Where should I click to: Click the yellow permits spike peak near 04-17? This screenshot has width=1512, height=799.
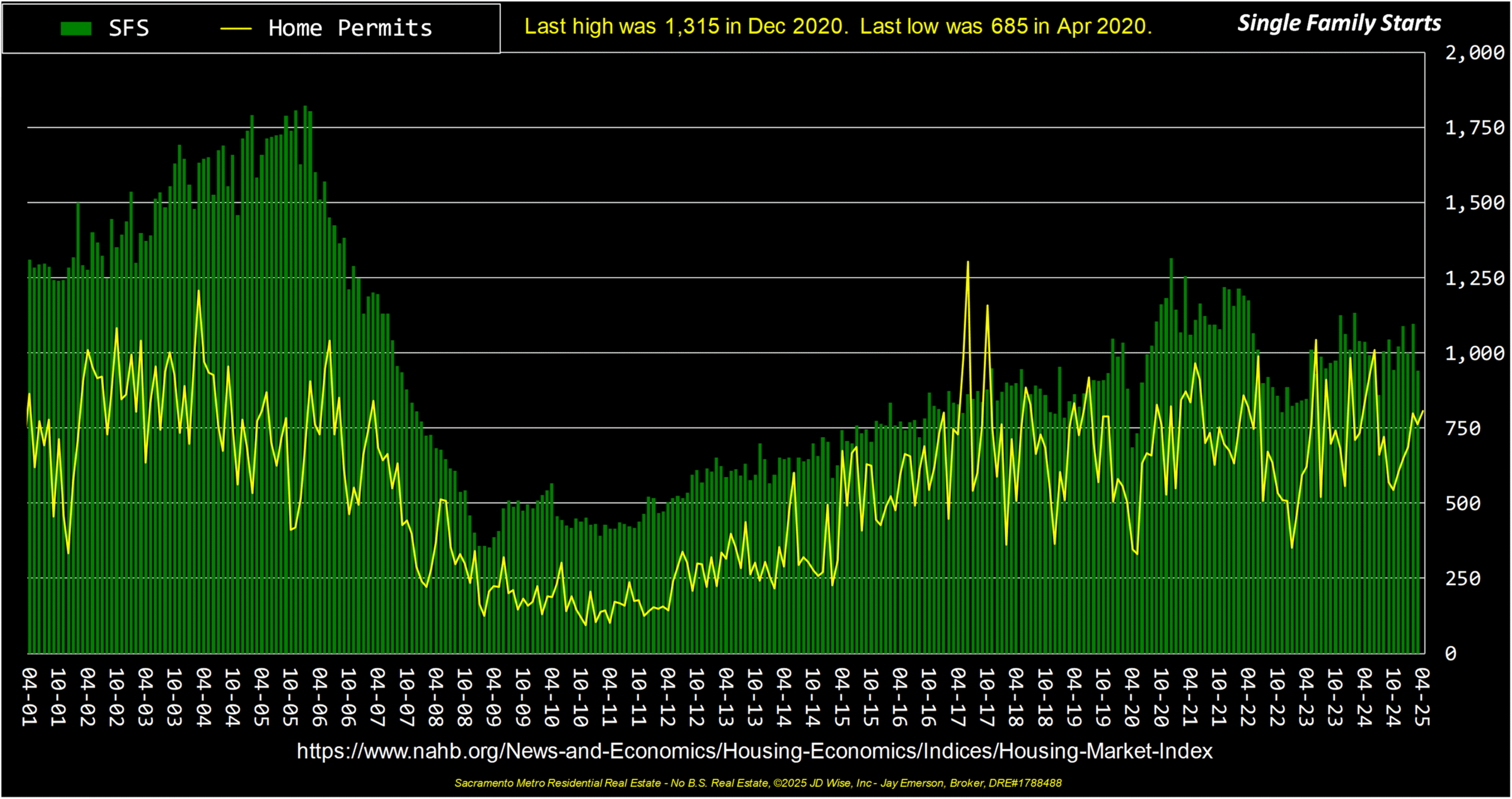[x=967, y=262]
